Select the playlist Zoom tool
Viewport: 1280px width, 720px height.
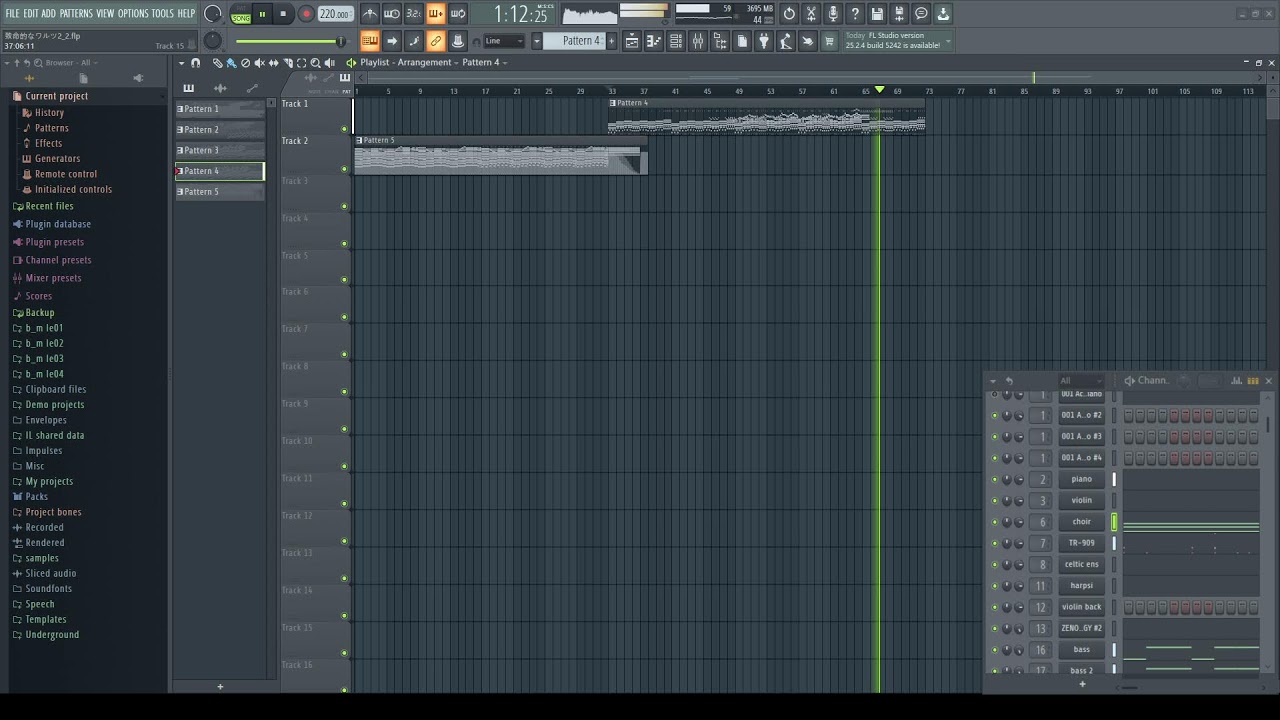pyautogui.click(x=316, y=63)
